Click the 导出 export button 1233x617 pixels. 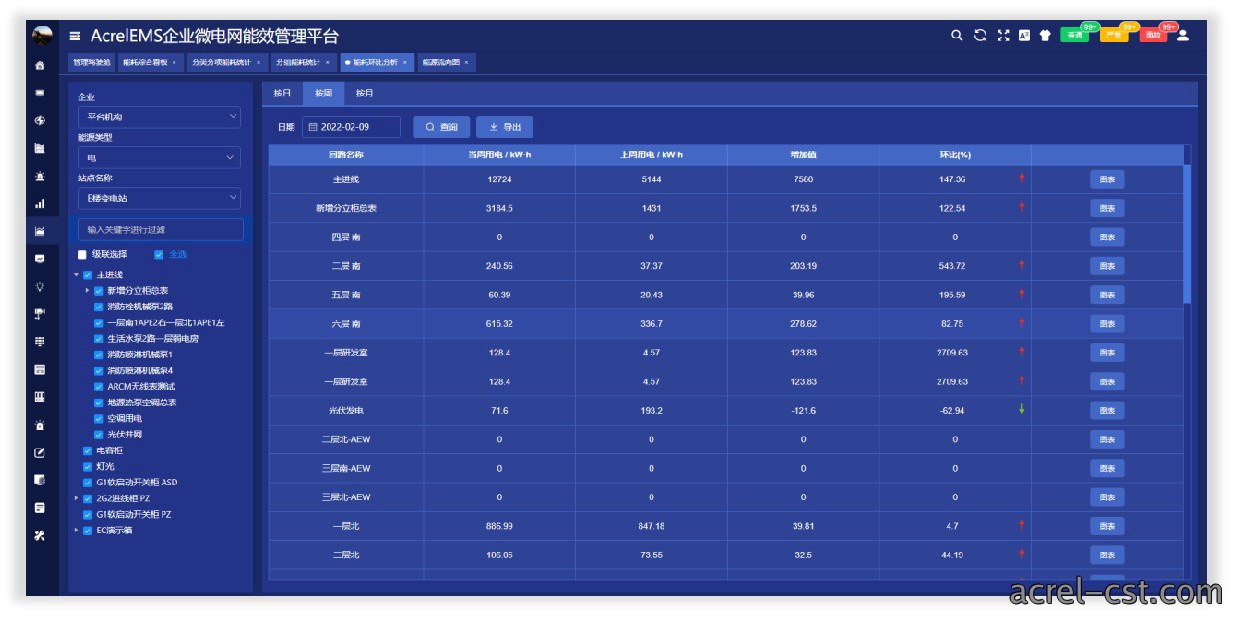click(x=505, y=127)
